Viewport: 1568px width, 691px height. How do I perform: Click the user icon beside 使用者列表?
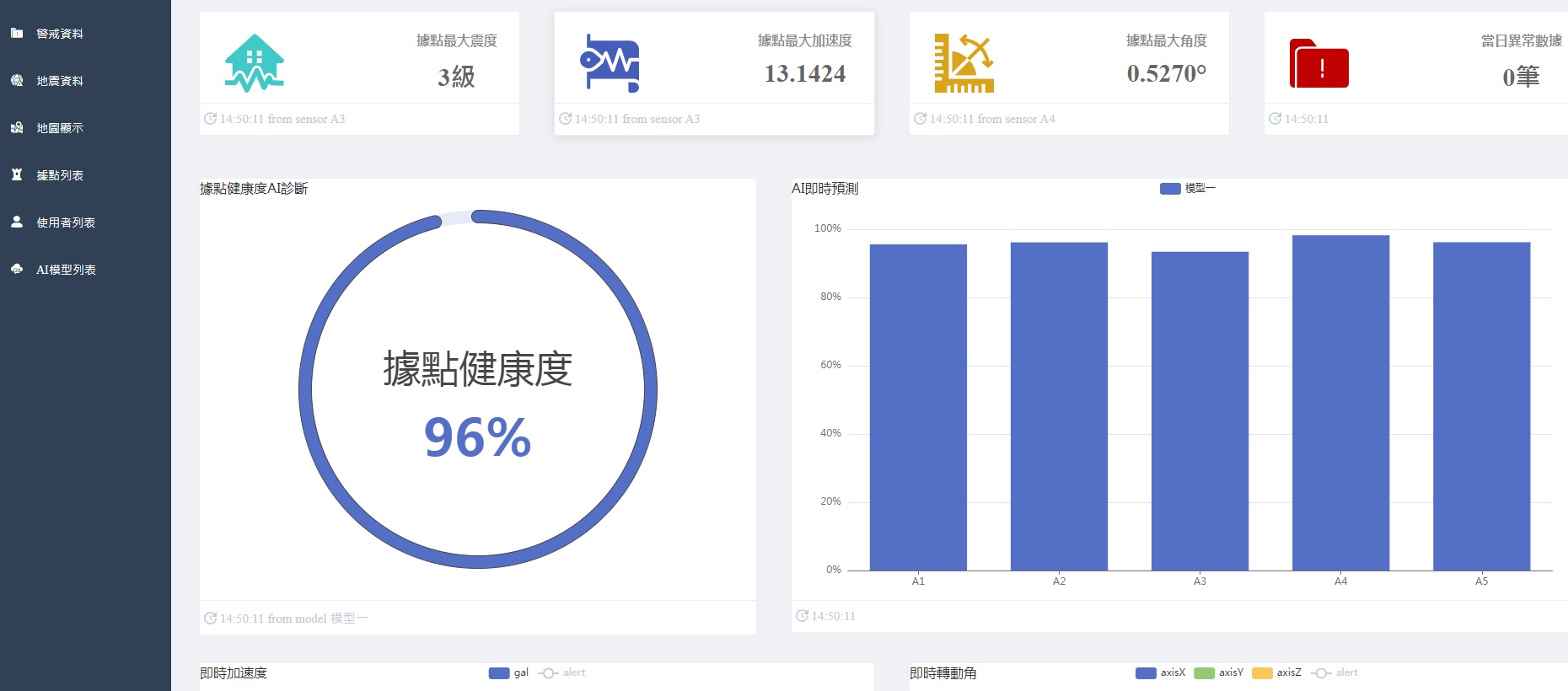tap(17, 222)
